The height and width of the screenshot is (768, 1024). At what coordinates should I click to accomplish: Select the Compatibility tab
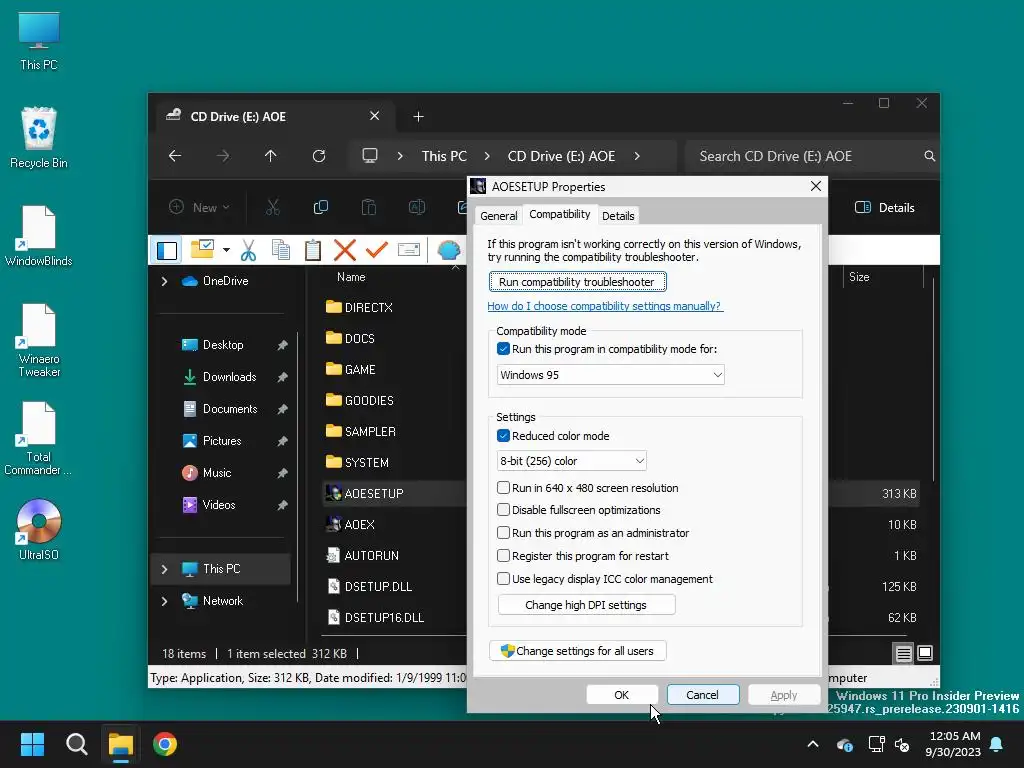click(x=560, y=214)
